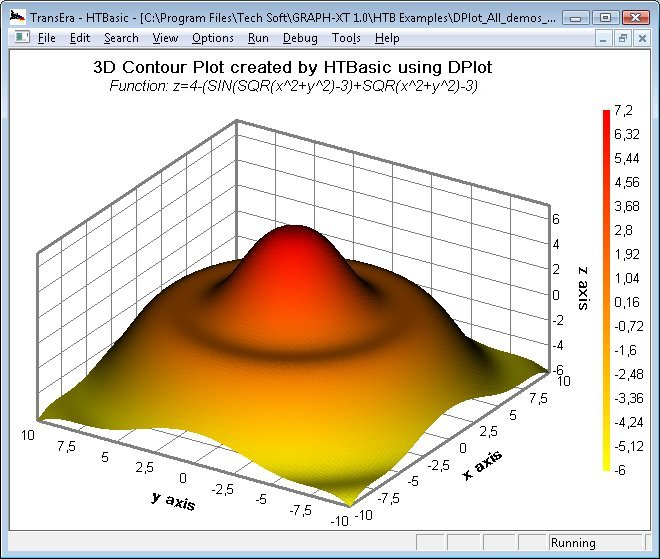Image resolution: width=660 pixels, height=559 pixels.
Task: Click the 'y axis' label
Action: 173,500
